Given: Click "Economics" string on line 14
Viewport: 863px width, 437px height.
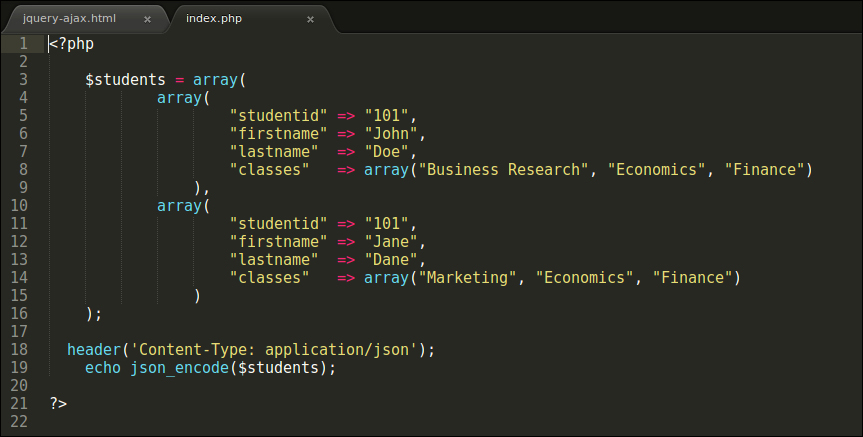Looking at the screenshot, I should (x=585, y=277).
